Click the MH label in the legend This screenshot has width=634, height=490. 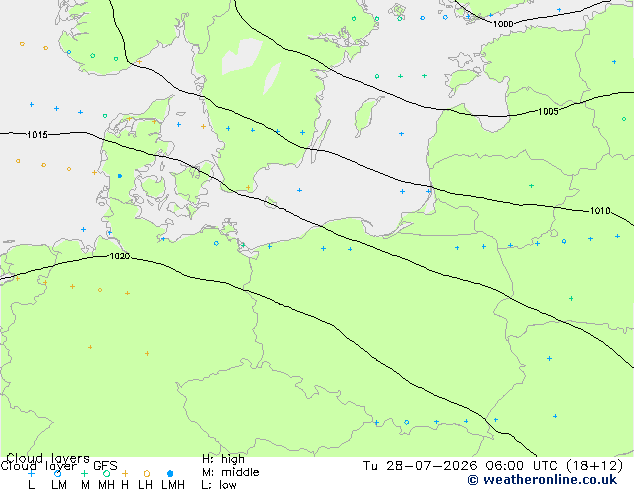[106, 485]
